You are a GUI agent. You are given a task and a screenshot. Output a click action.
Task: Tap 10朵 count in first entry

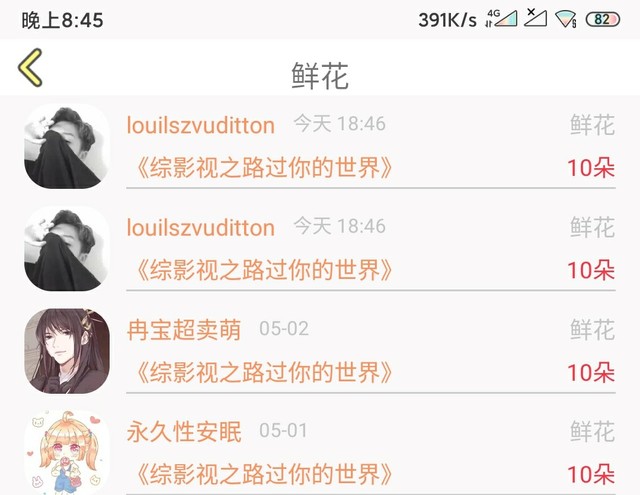coord(591,168)
